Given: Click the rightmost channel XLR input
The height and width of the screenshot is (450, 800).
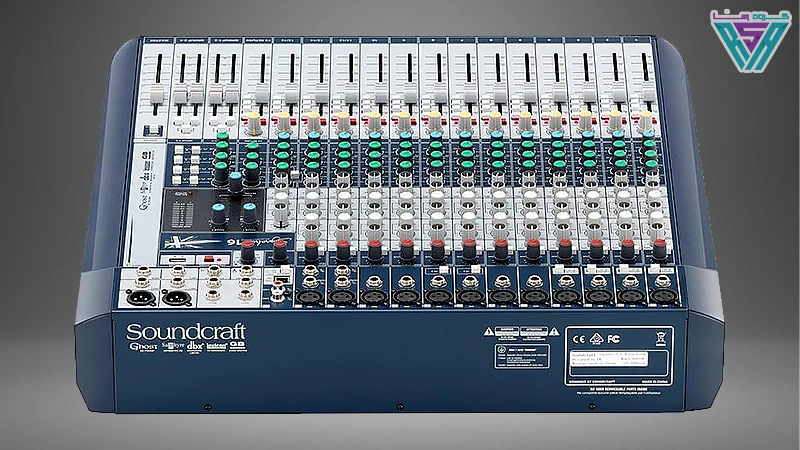Looking at the screenshot, I should 663,296.
